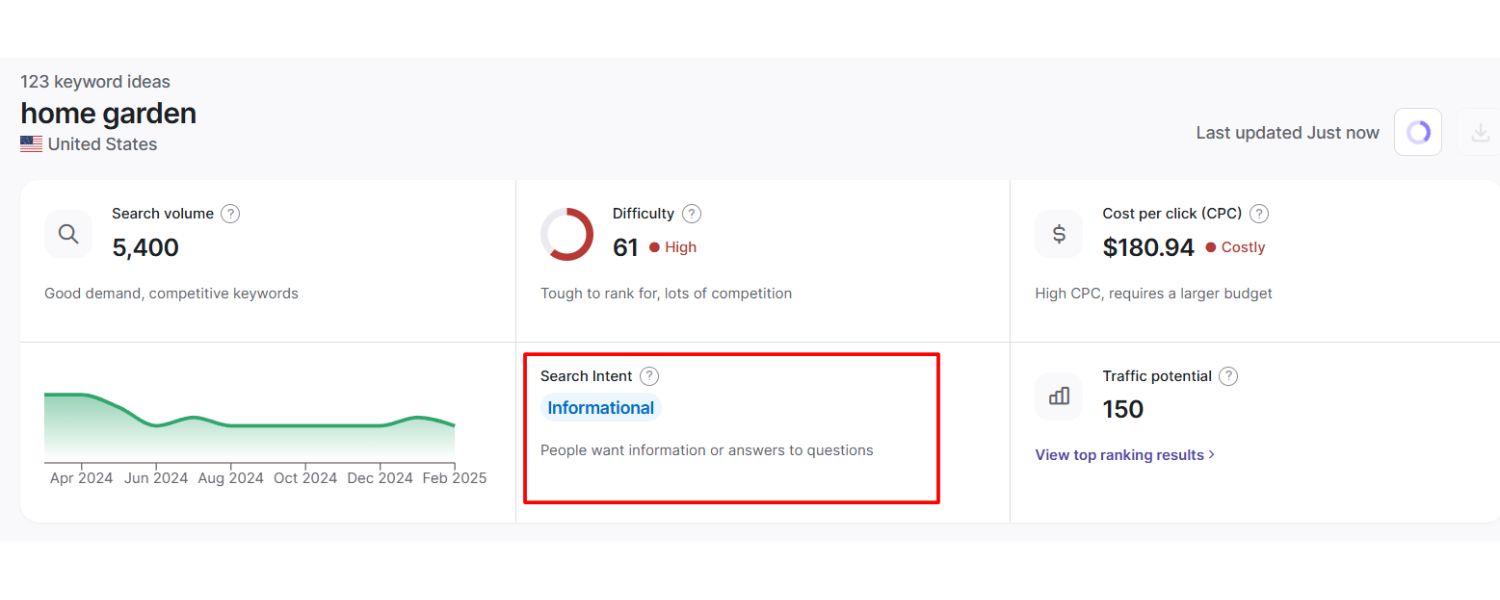Image resolution: width=1500 pixels, height=600 pixels.
Task: Click the United States flag icon
Action: click(x=31, y=144)
